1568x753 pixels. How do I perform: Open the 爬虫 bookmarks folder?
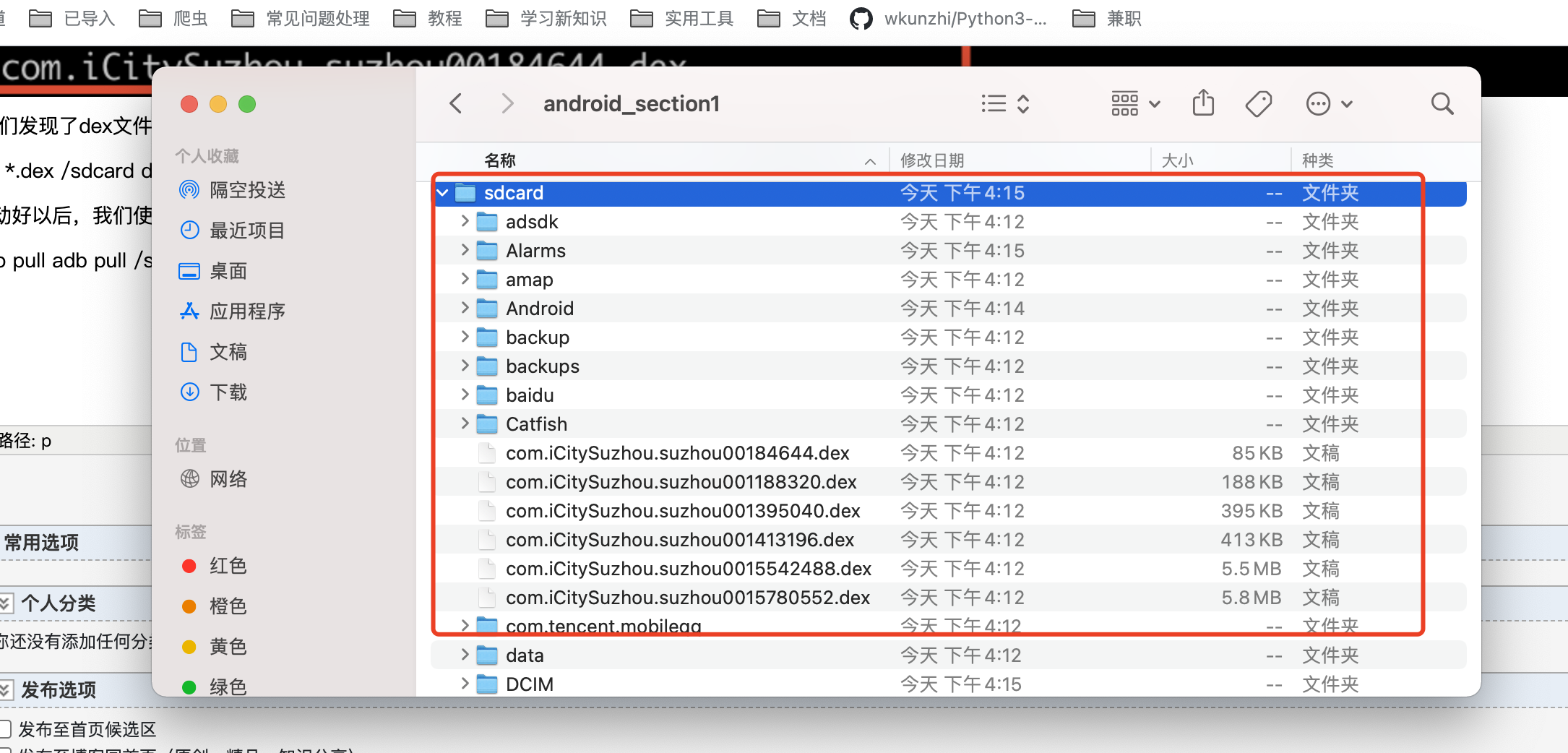coord(173,19)
